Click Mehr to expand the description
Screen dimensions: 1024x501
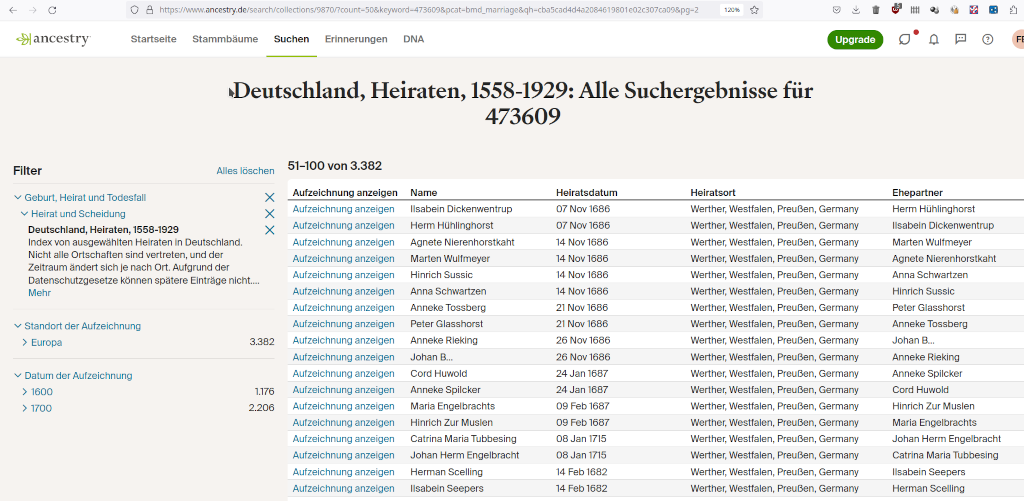tap(39, 293)
